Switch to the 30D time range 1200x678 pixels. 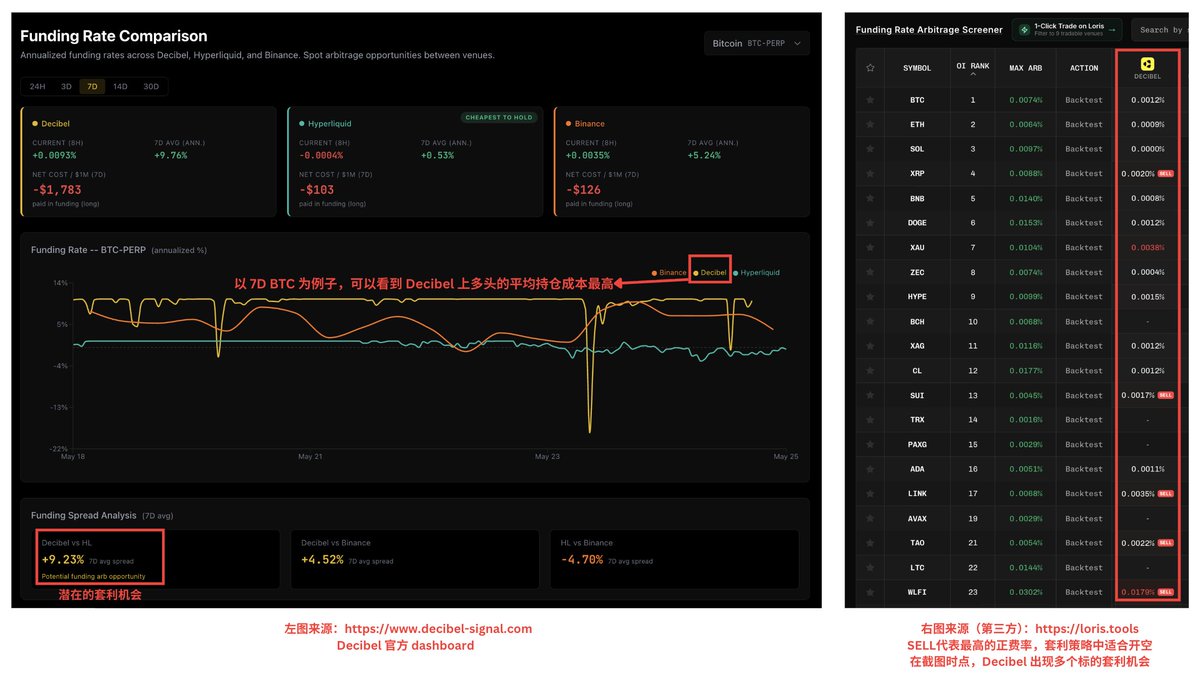[x=151, y=87]
